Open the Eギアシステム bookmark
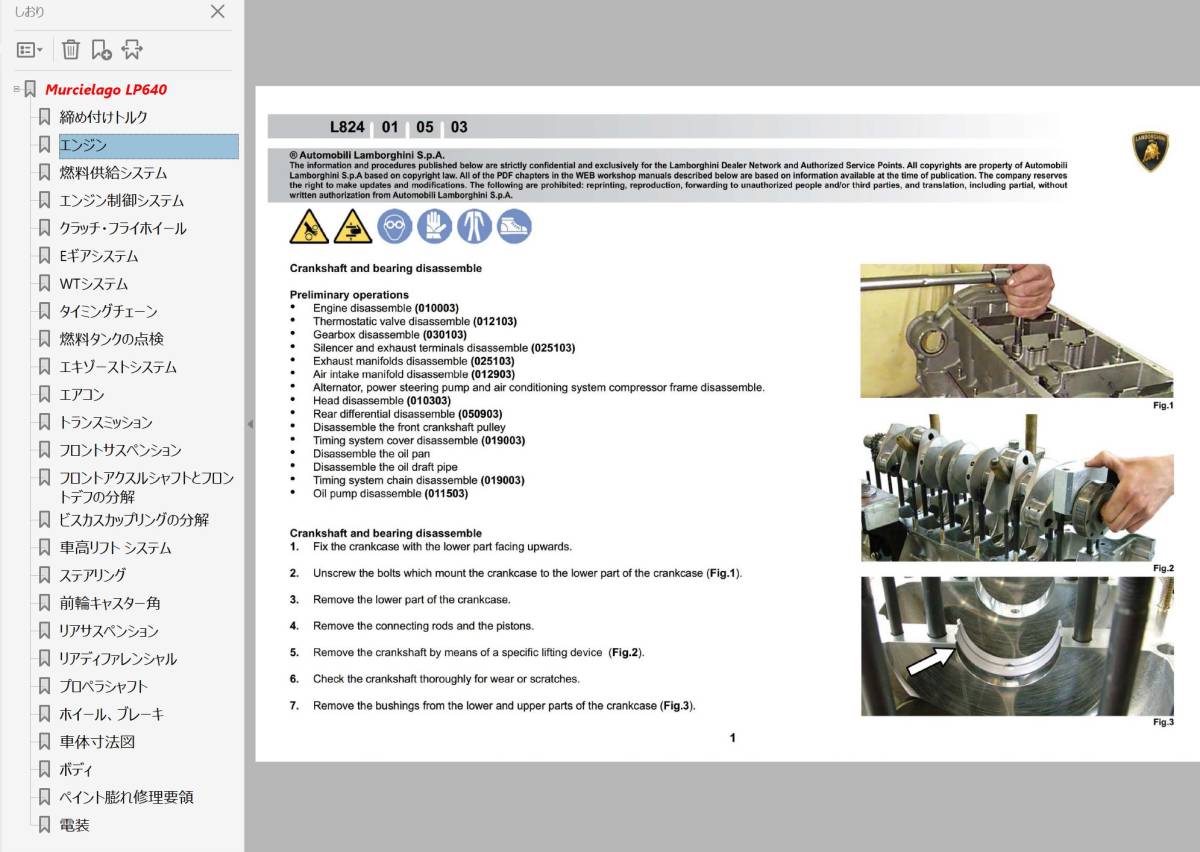The image size is (1200, 852). coord(99,256)
